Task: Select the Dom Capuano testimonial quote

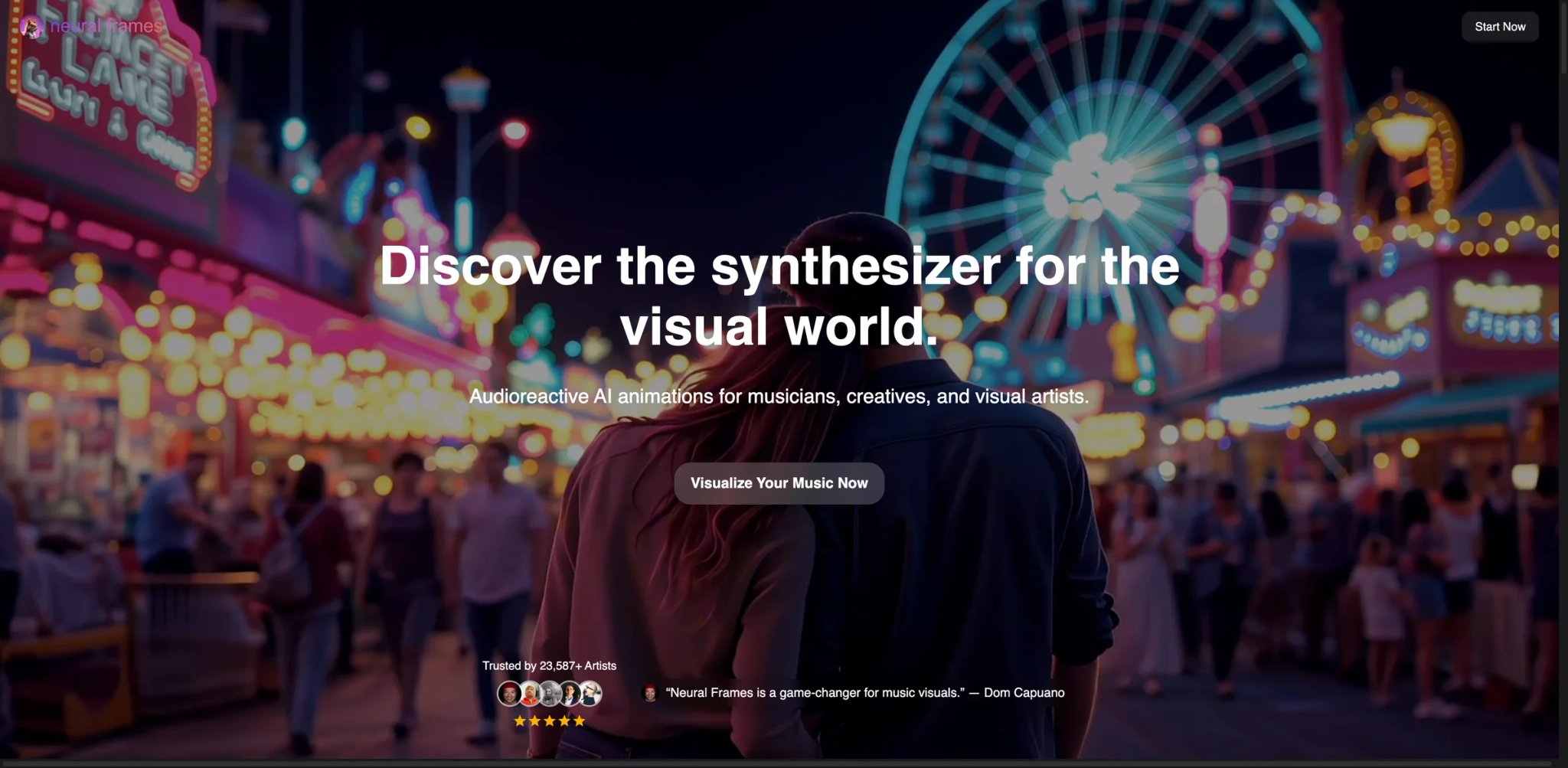Action: click(x=865, y=693)
